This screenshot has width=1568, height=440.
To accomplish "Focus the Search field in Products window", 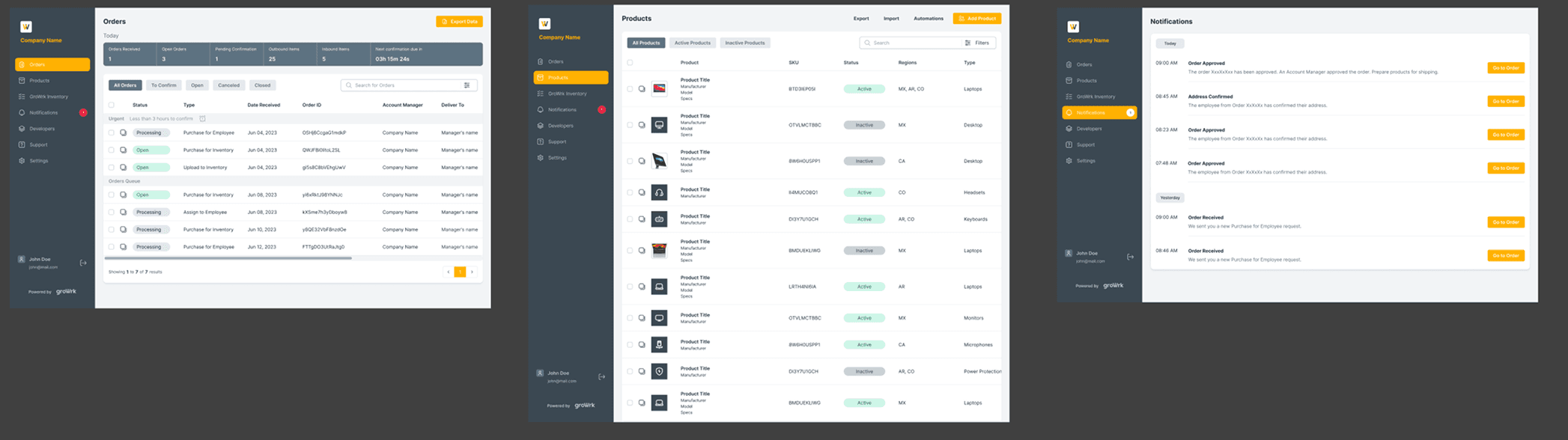I will (910, 43).
